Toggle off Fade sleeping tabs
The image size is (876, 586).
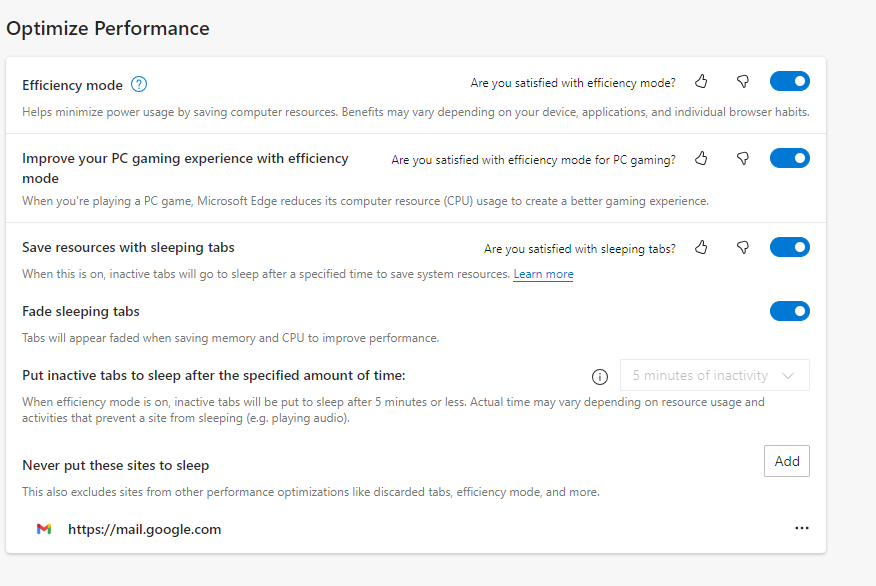789,311
